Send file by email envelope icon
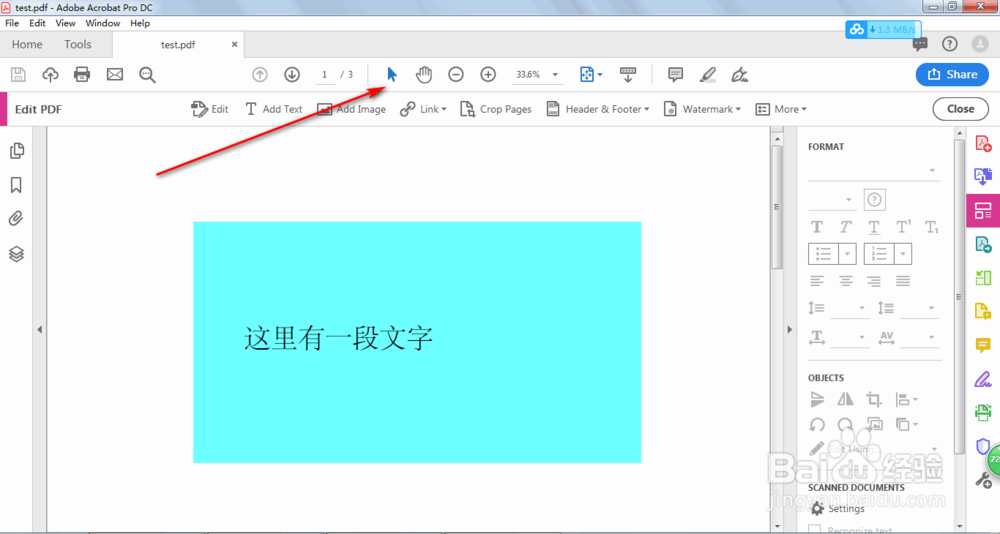The image size is (1000, 534). [115, 75]
